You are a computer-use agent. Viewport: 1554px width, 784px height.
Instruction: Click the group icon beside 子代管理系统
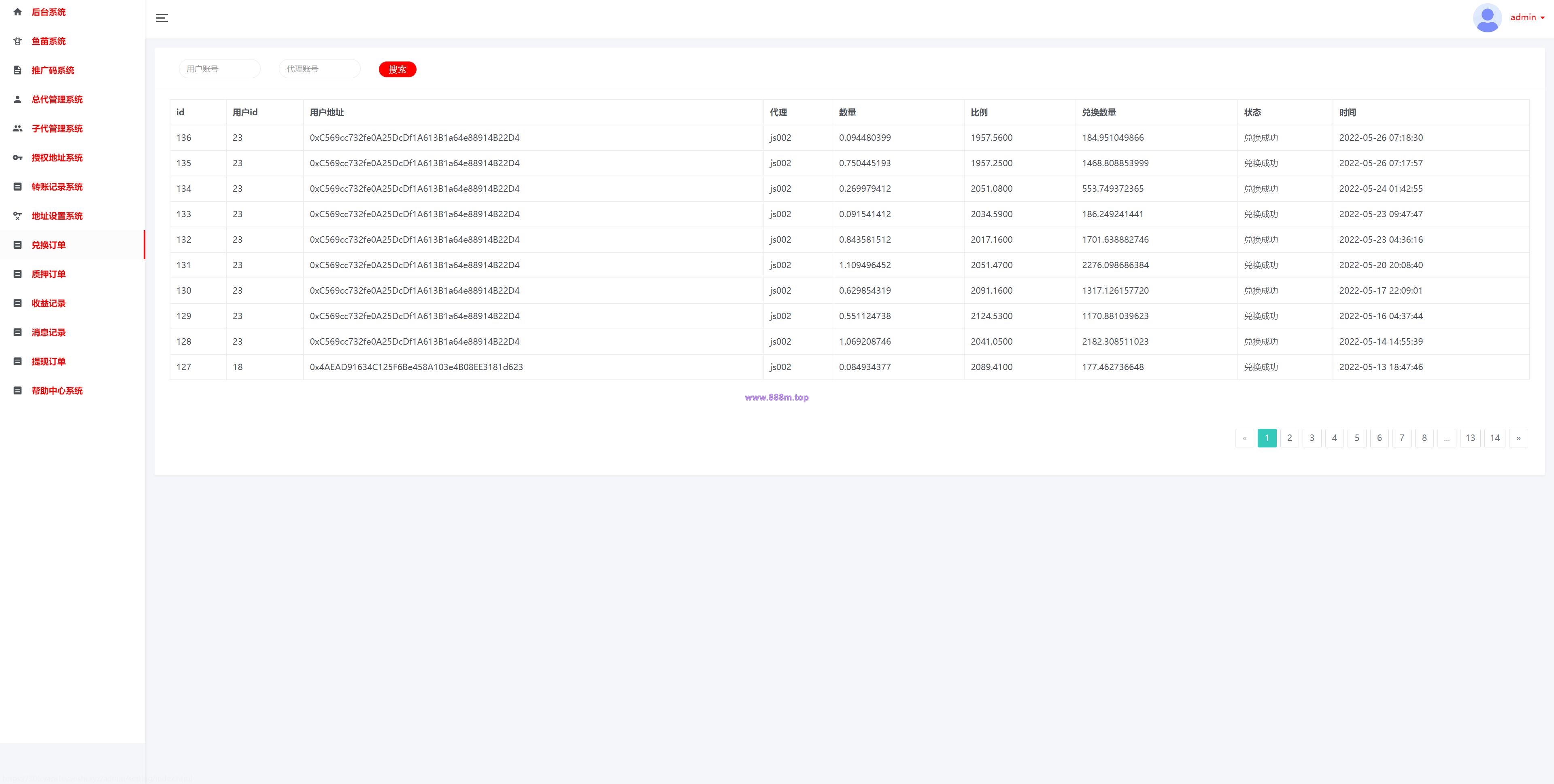(x=17, y=129)
